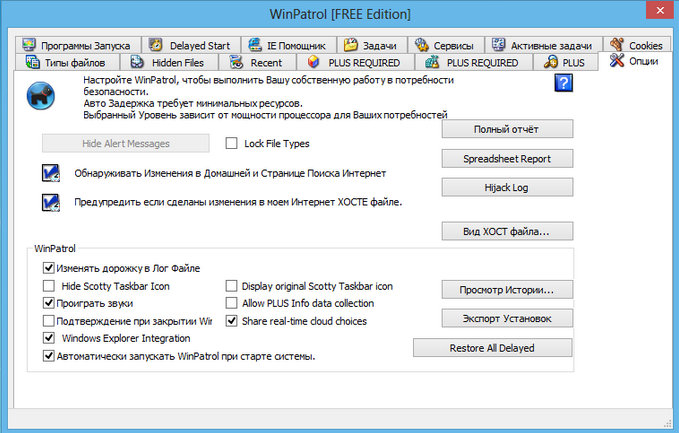Screen dimensions: 679x433
Task: Uncheck Проиграть звуки option
Action: click(x=48, y=303)
